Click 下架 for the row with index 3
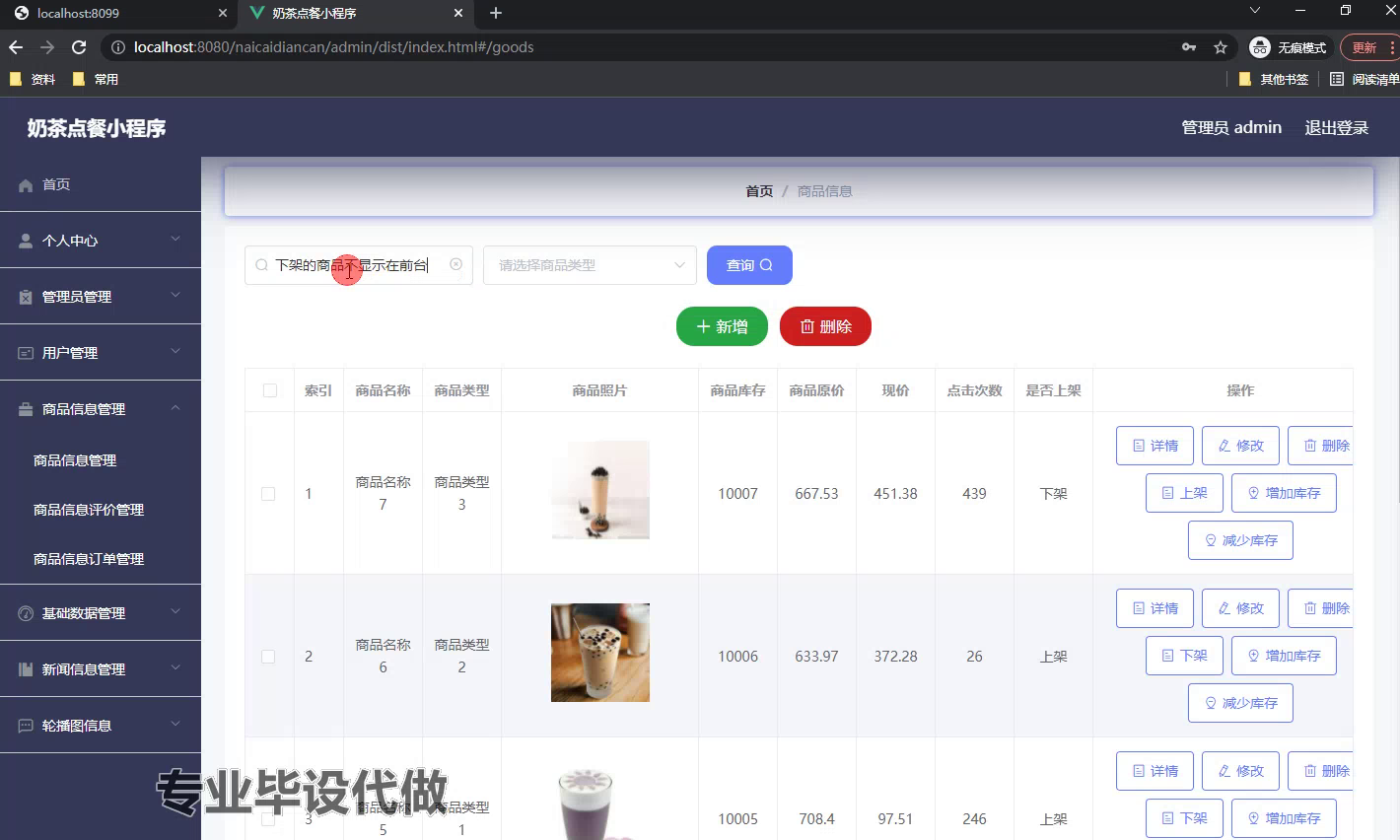This screenshot has width=1400, height=840. [x=1184, y=818]
